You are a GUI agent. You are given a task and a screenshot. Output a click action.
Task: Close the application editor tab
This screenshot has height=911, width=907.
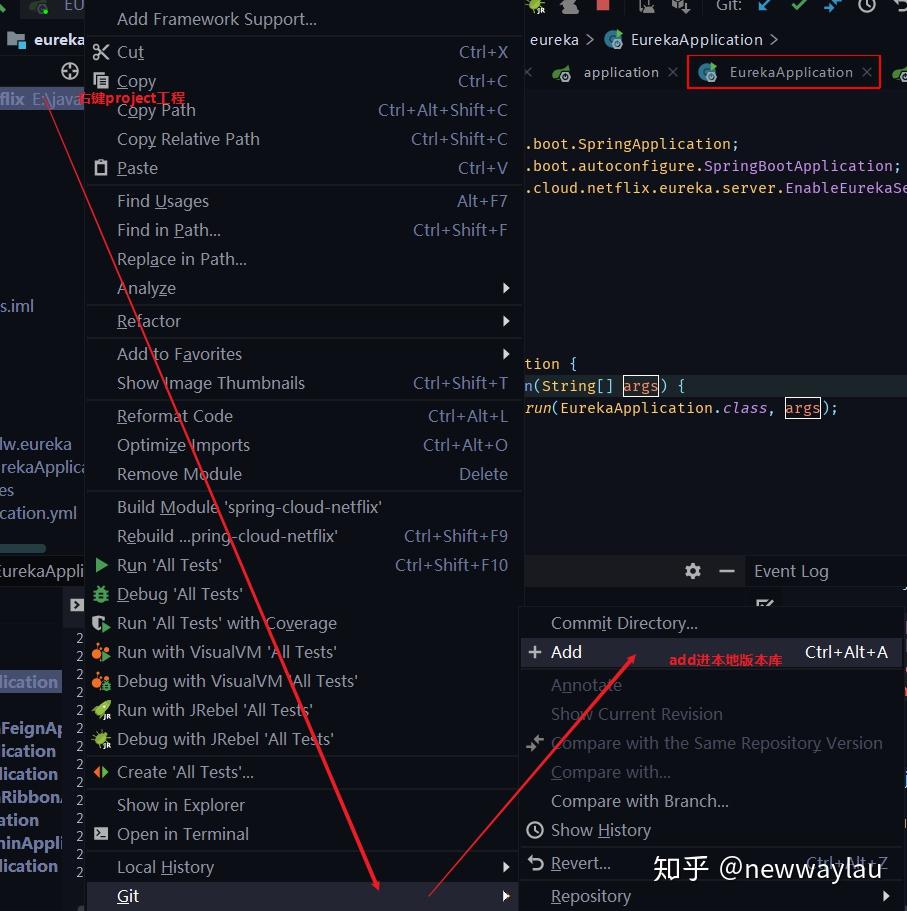point(673,72)
